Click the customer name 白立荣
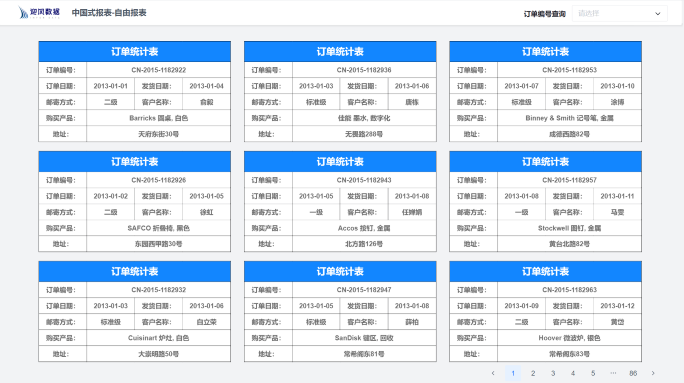Screen dimensions: 684x383 click(207, 322)
